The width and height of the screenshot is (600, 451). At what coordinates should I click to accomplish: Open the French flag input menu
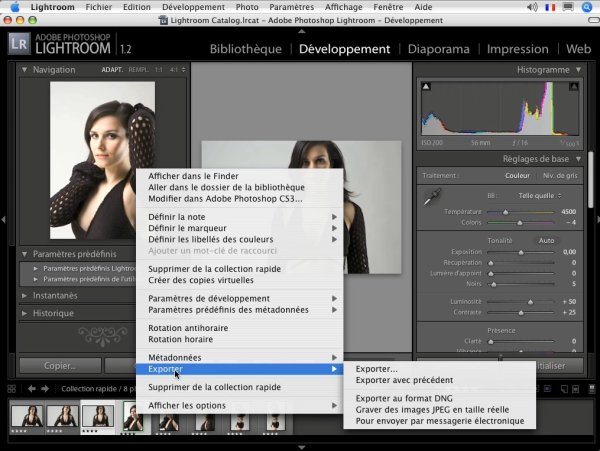(550, 7)
